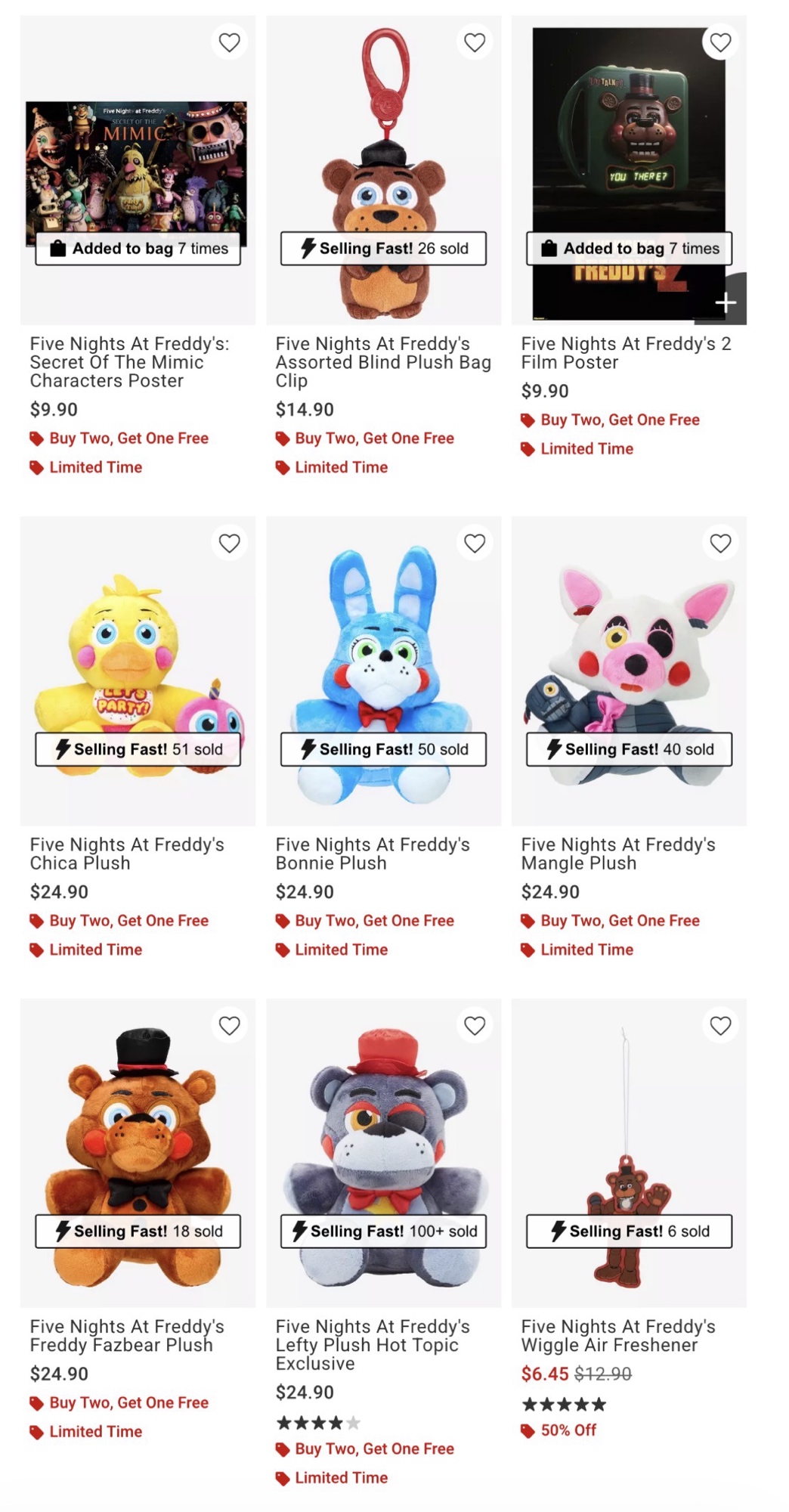Click heart icon on Bonnie Plush
The image size is (789, 1512).
(475, 543)
